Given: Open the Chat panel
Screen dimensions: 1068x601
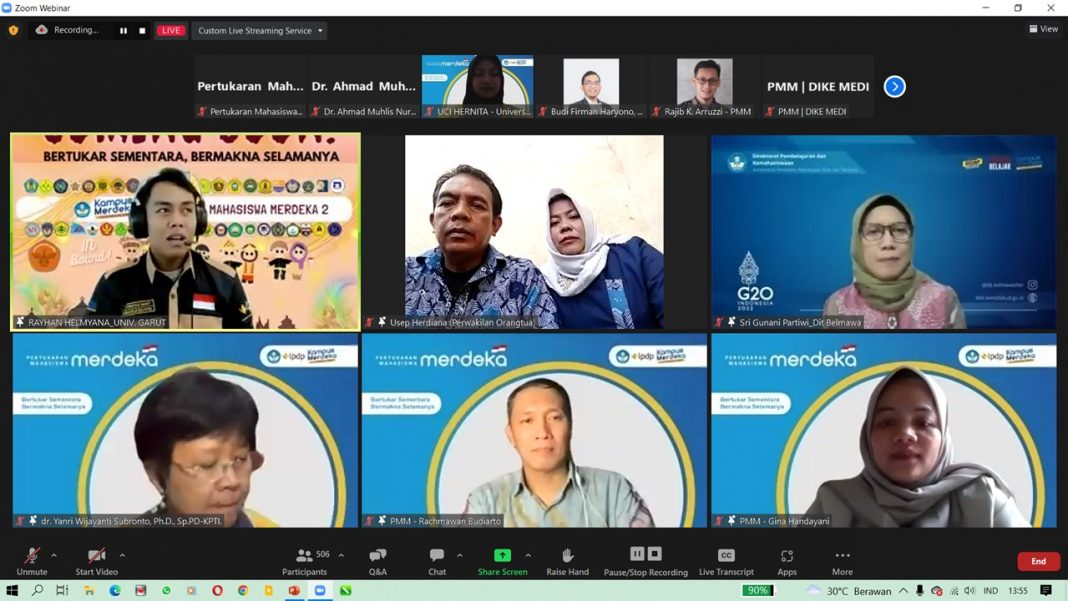Looking at the screenshot, I should coord(437,560).
